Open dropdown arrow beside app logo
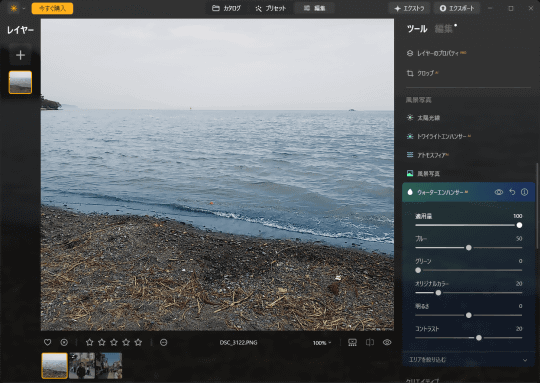540x383 pixels. coord(24,8)
